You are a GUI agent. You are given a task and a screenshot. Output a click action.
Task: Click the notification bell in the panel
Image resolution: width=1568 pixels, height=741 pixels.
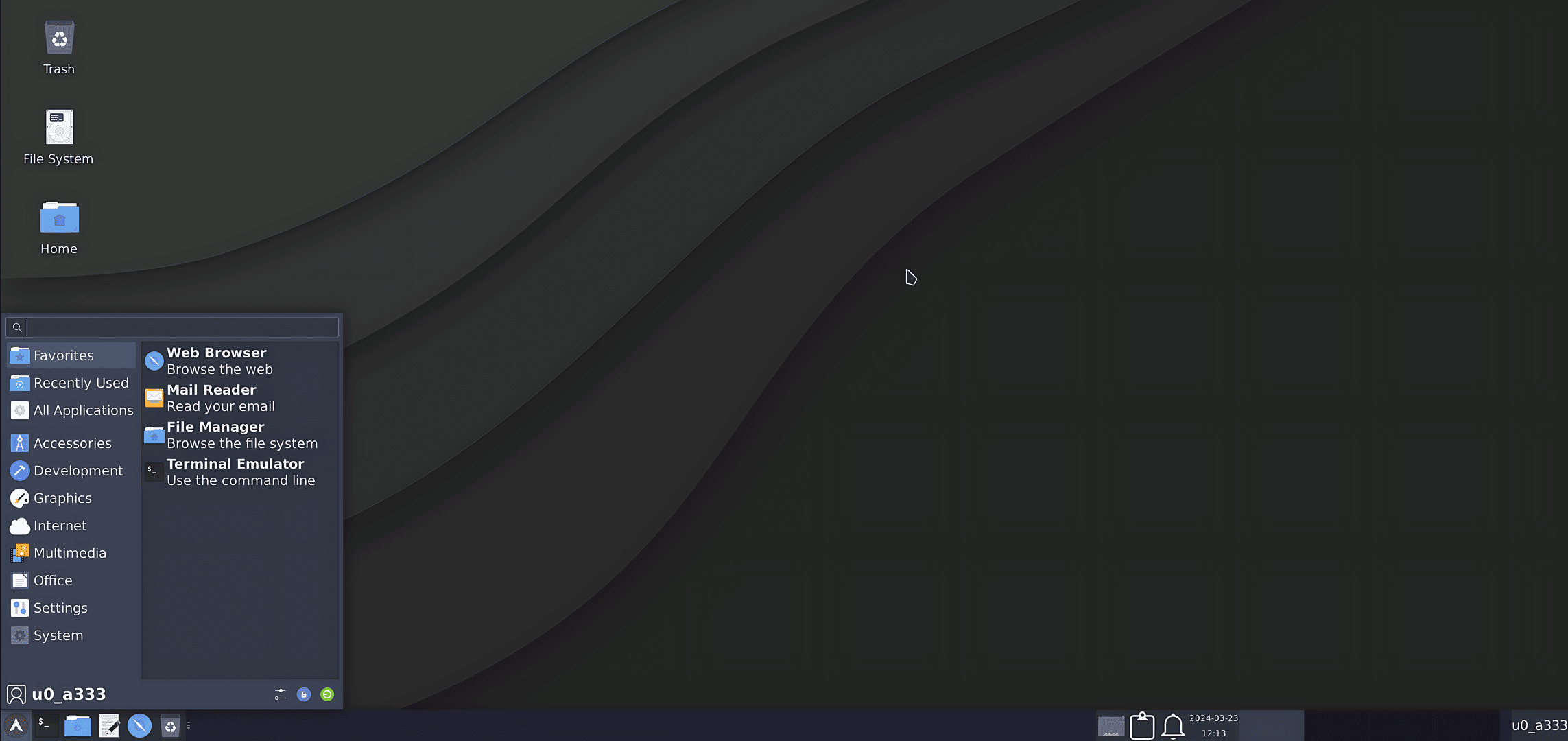1173,725
